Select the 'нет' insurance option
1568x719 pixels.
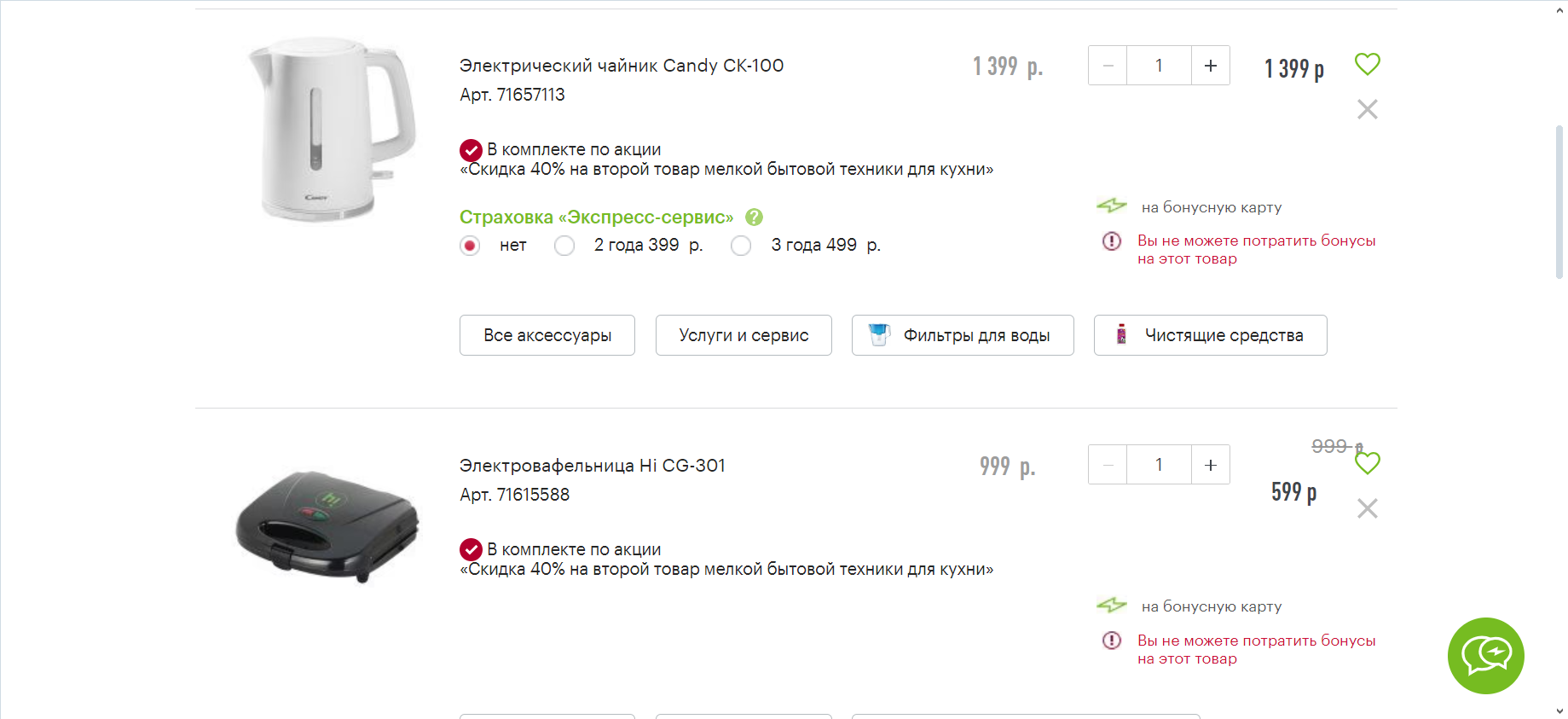[470, 246]
